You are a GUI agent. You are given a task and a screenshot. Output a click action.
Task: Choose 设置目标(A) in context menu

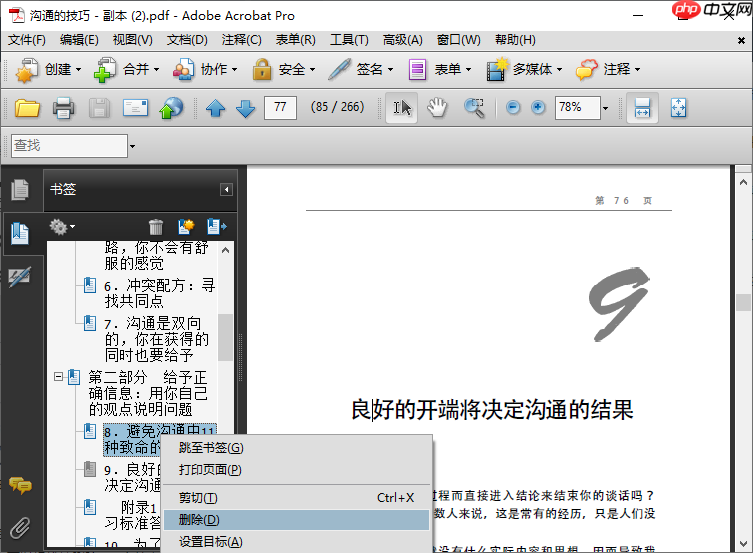pos(296,541)
